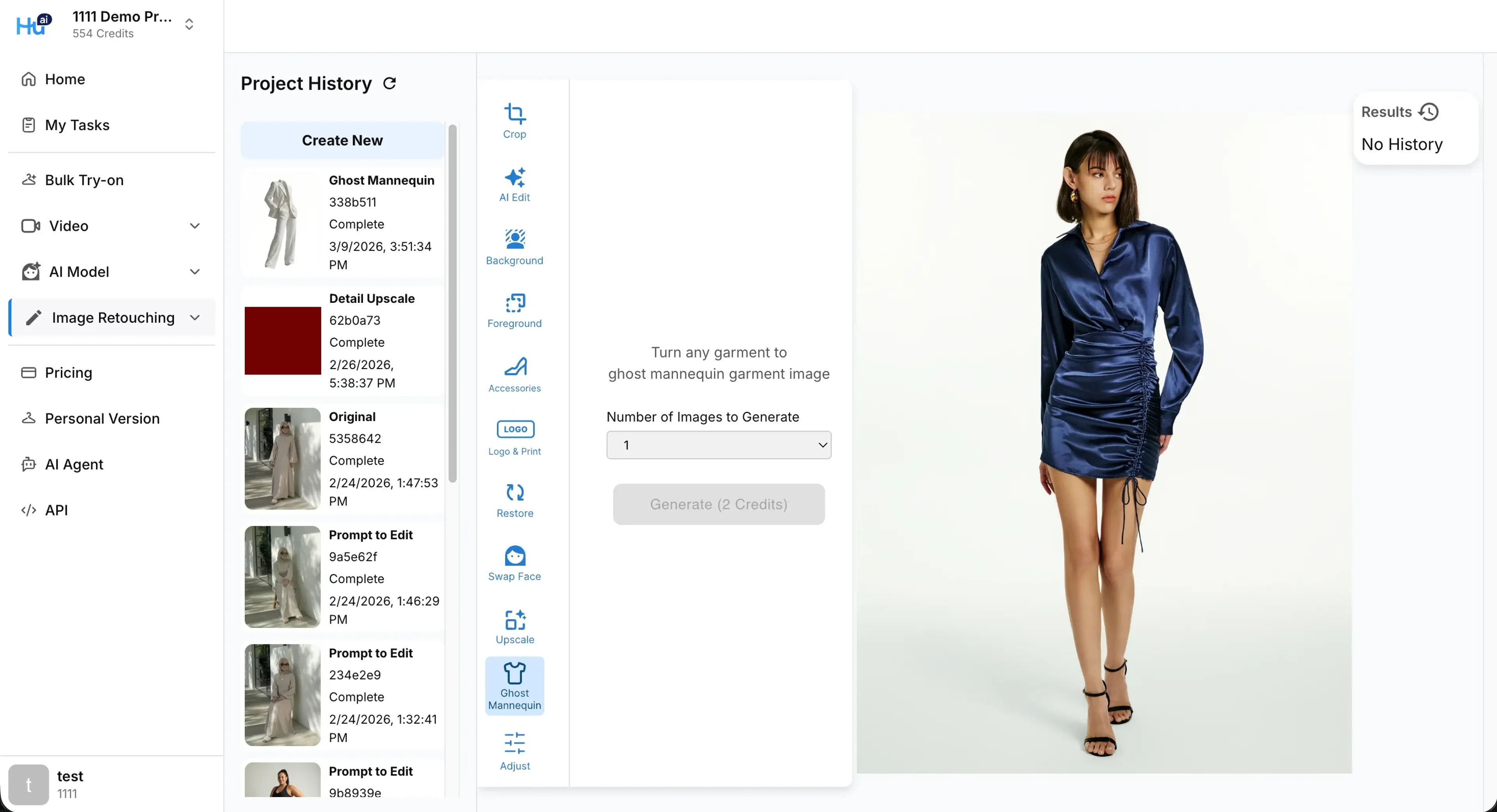Viewport: 1497px width, 812px height.
Task: Open Number of Images to Generate dropdown
Action: pyautogui.click(x=718, y=445)
